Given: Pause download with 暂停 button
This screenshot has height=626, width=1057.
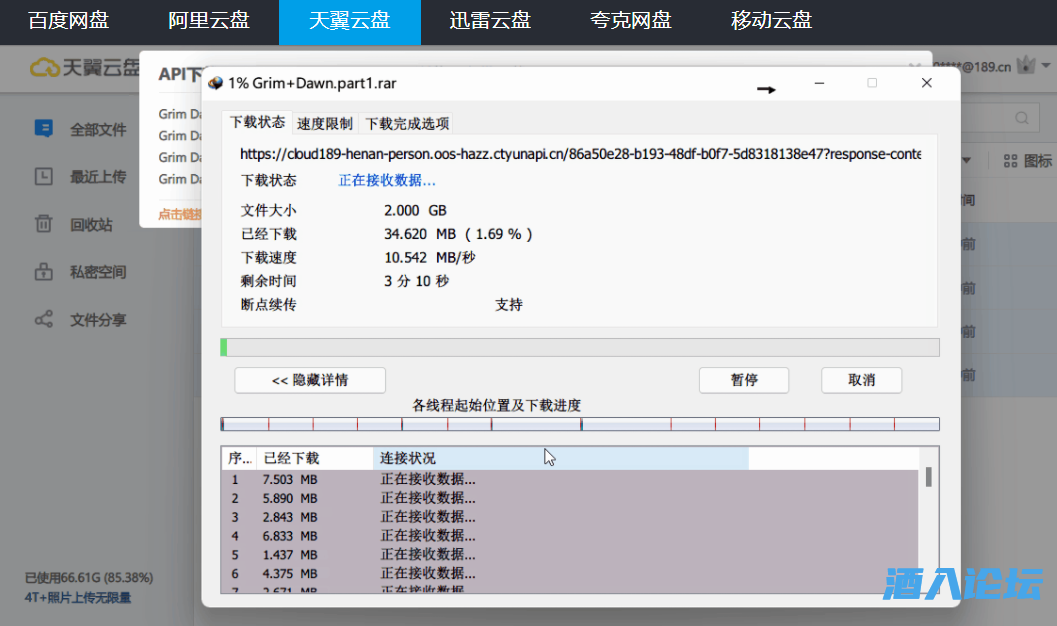Looking at the screenshot, I should 743,380.
